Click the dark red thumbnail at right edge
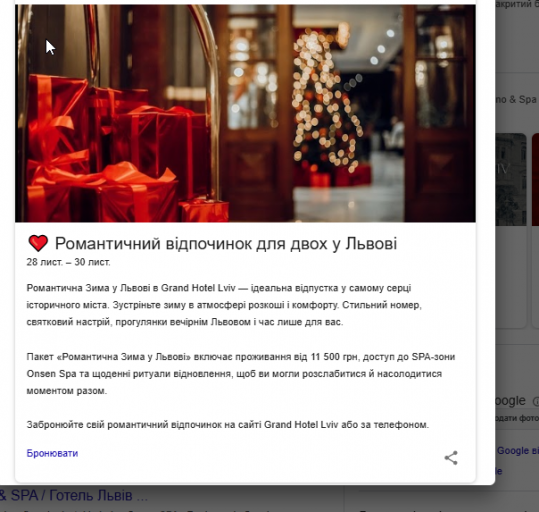The image size is (539, 512). point(535,179)
